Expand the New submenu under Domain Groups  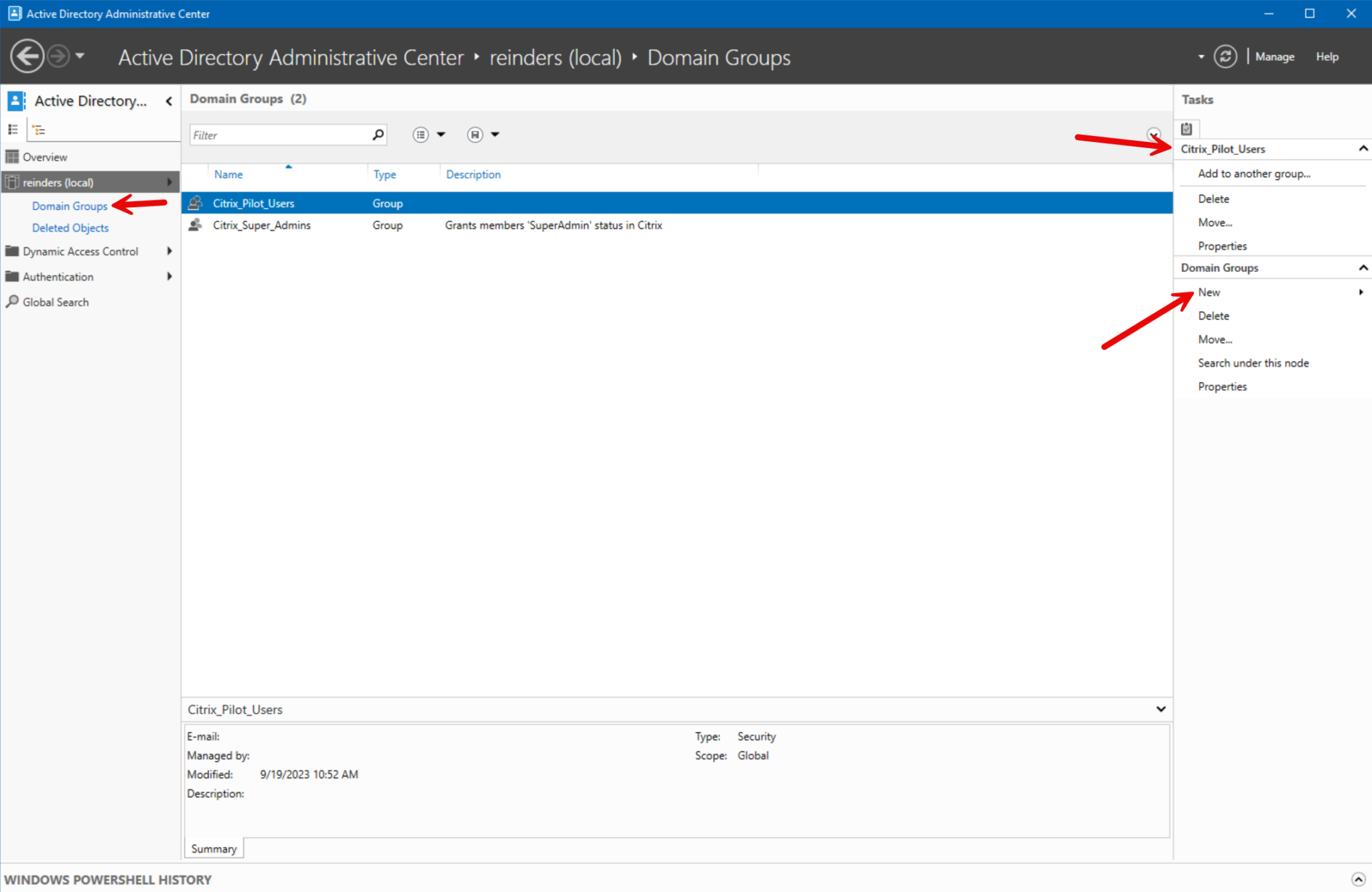[x=1361, y=292]
